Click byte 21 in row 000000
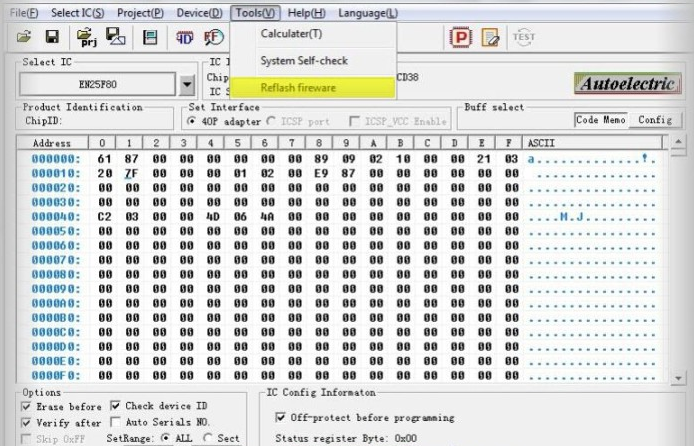This screenshot has width=694, height=447. point(484,159)
